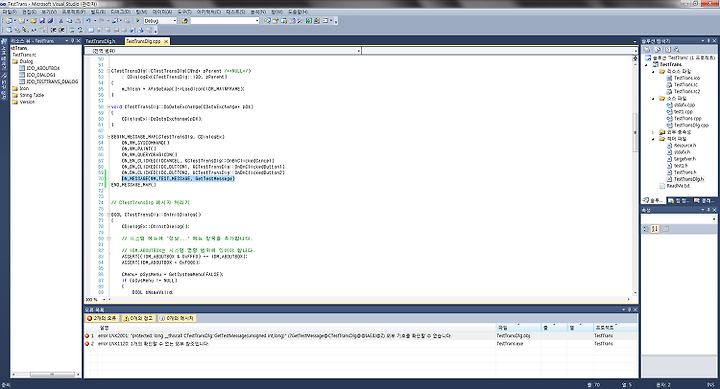Expand the external dependencies folder
This screenshot has height=389, width=720.
point(652,132)
